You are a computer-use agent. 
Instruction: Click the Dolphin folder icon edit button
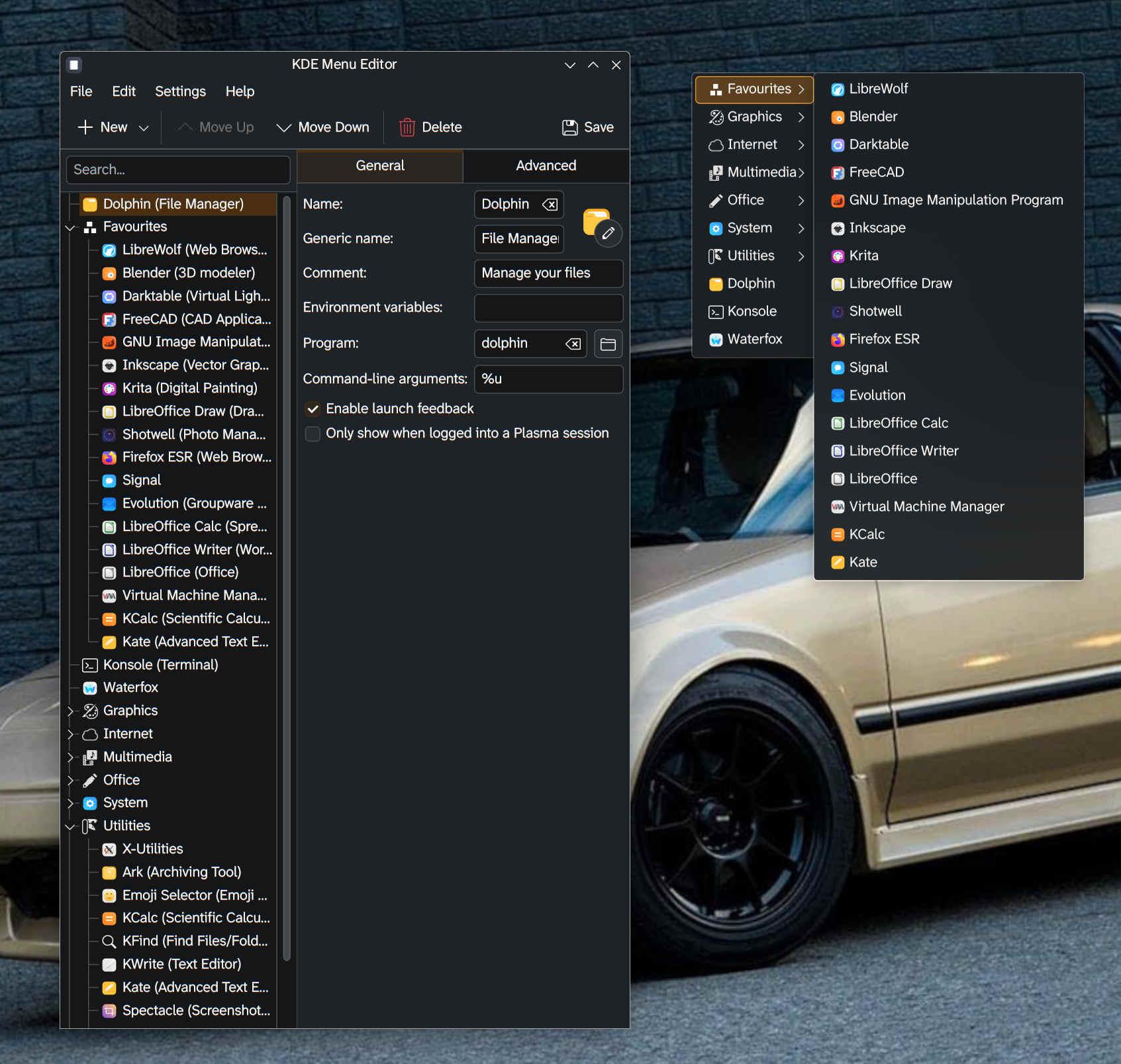(x=607, y=233)
